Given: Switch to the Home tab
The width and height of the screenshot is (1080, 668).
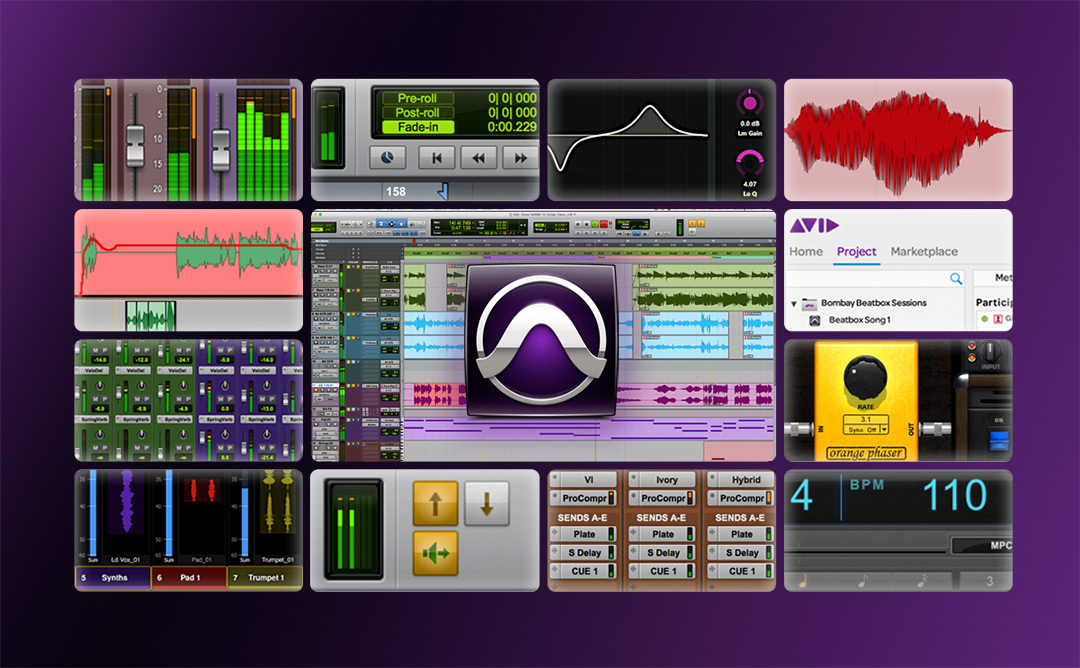Looking at the screenshot, I should [805, 252].
